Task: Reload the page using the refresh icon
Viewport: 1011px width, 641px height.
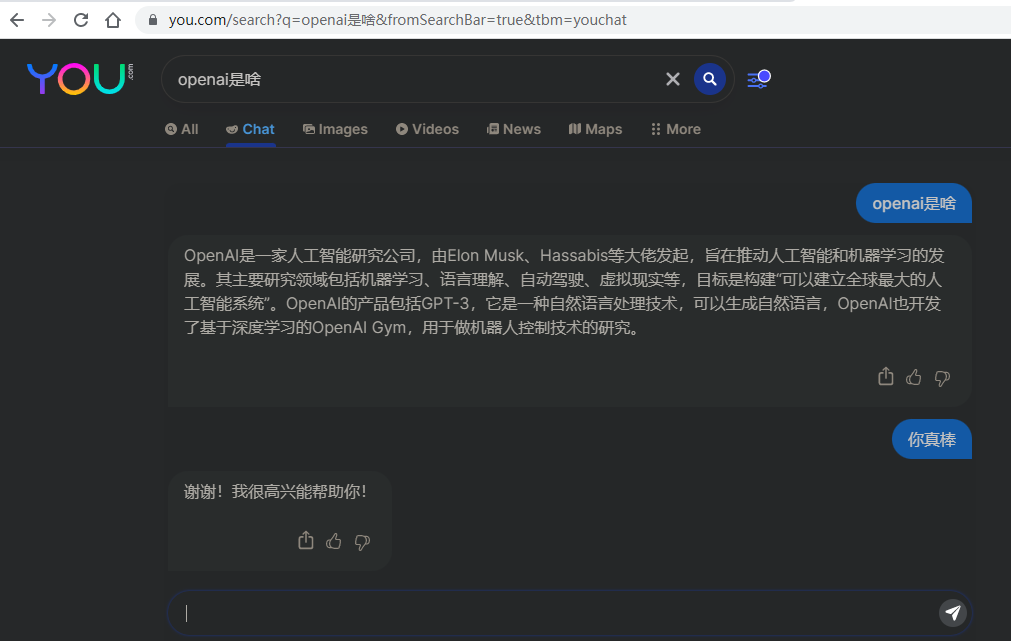Action: (81, 20)
